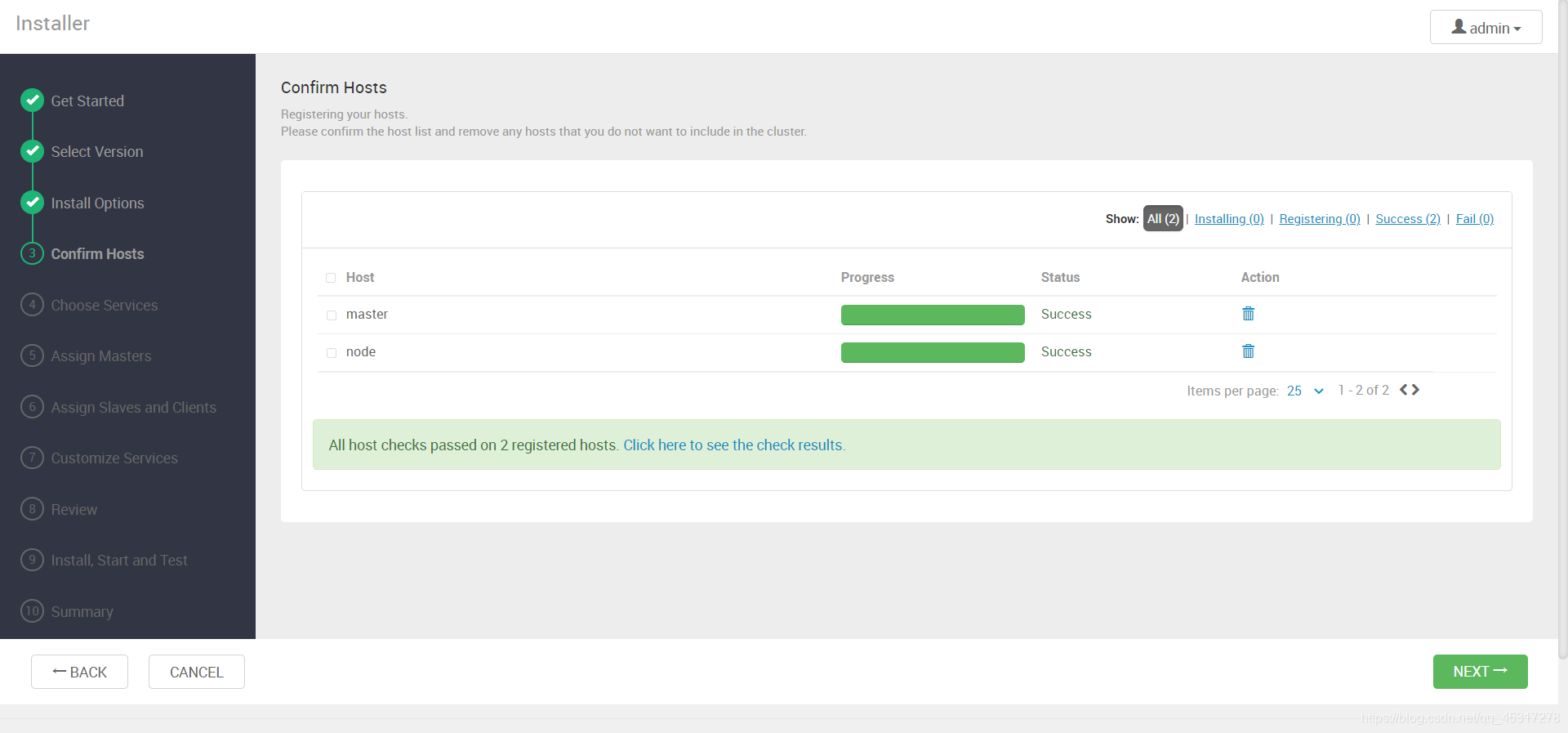Click the node progress bar

pos(933,352)
